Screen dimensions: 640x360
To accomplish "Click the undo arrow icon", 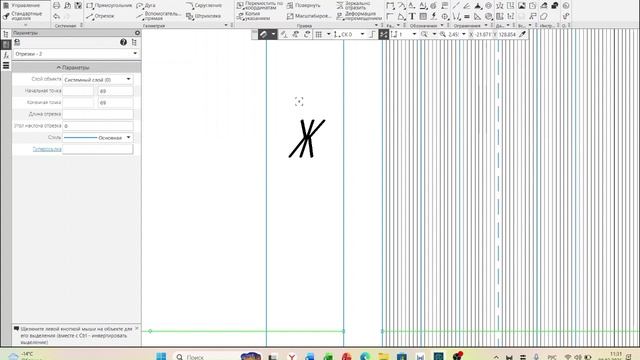I will coord(57,16).
